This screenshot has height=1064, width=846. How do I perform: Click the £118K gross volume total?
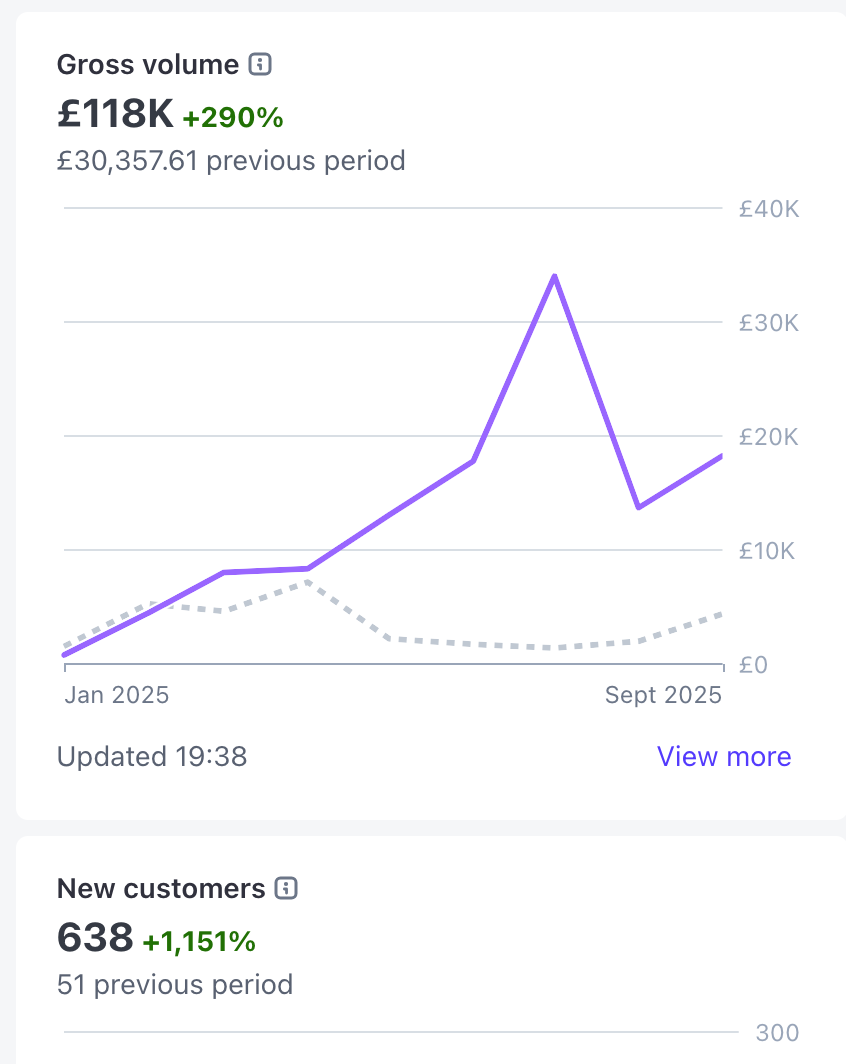tap(115, 115)
